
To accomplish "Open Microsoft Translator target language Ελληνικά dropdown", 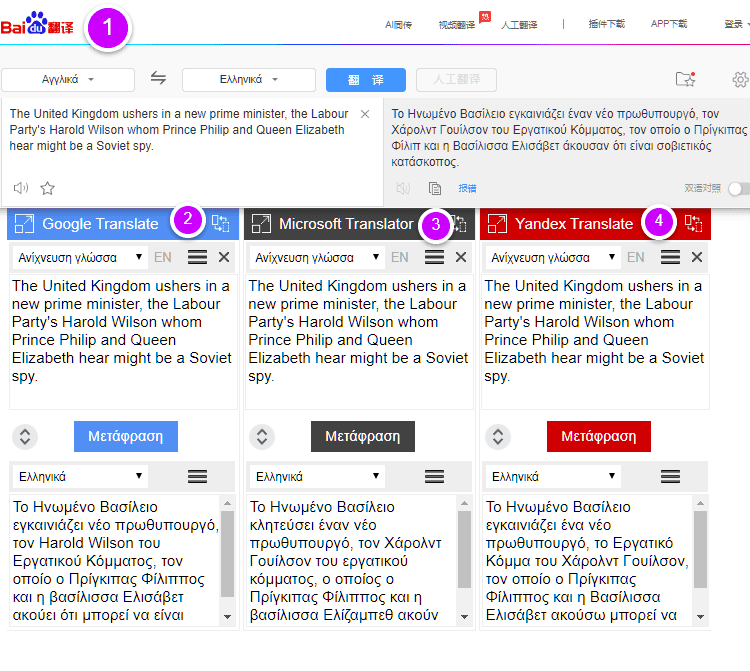I will point(317,476).
